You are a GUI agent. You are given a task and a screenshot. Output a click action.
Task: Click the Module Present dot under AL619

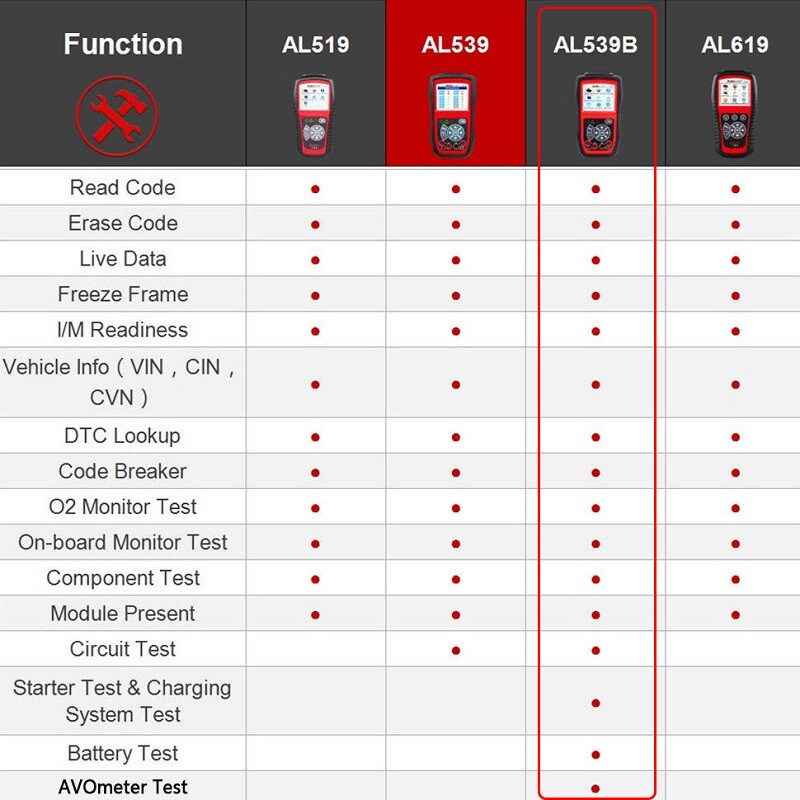click(735, 615)
